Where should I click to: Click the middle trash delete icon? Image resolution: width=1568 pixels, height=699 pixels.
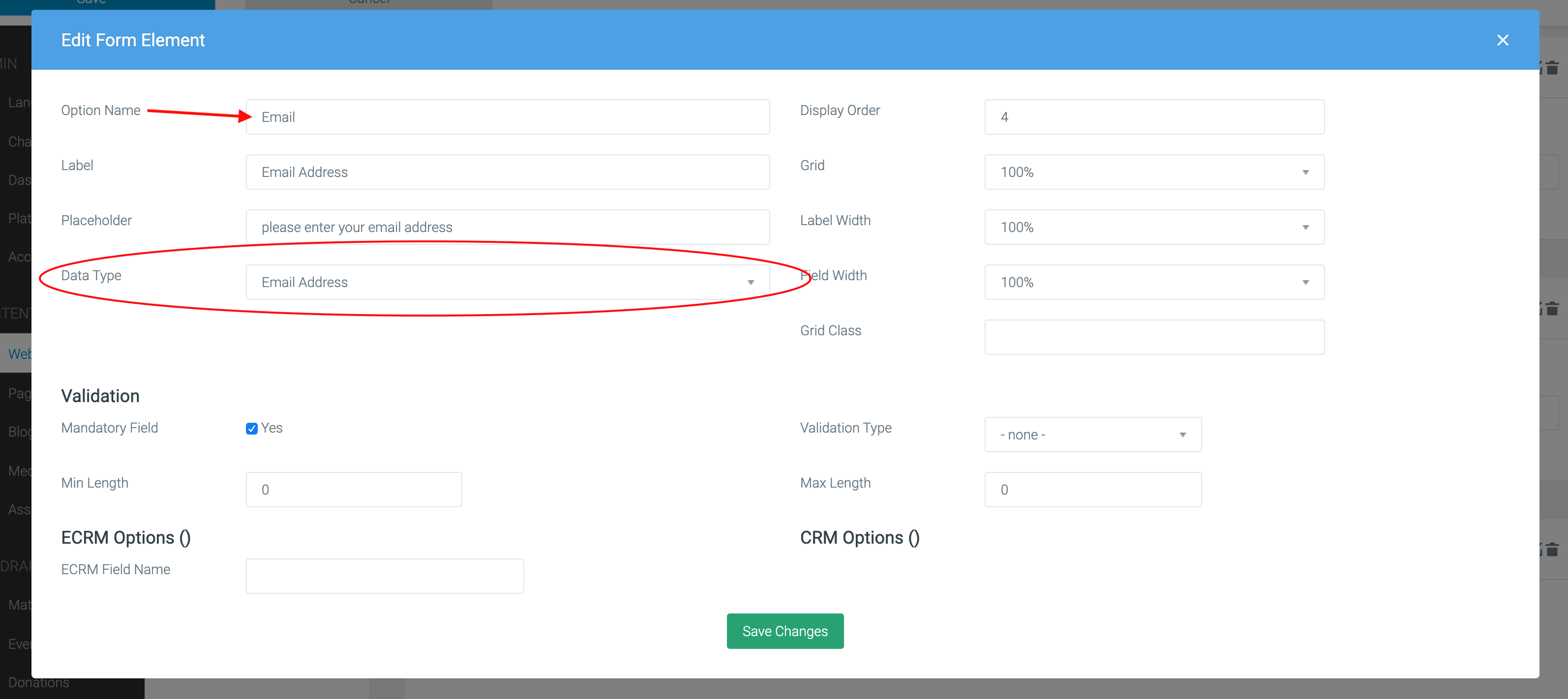[x=1553, y=308]
